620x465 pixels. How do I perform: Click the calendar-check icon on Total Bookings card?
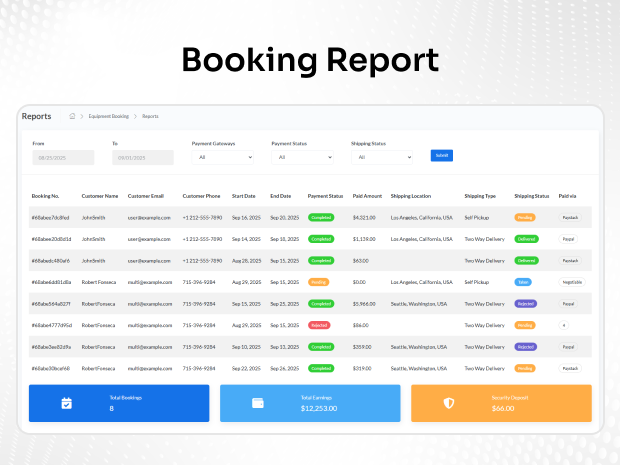(x=66, y=403)
